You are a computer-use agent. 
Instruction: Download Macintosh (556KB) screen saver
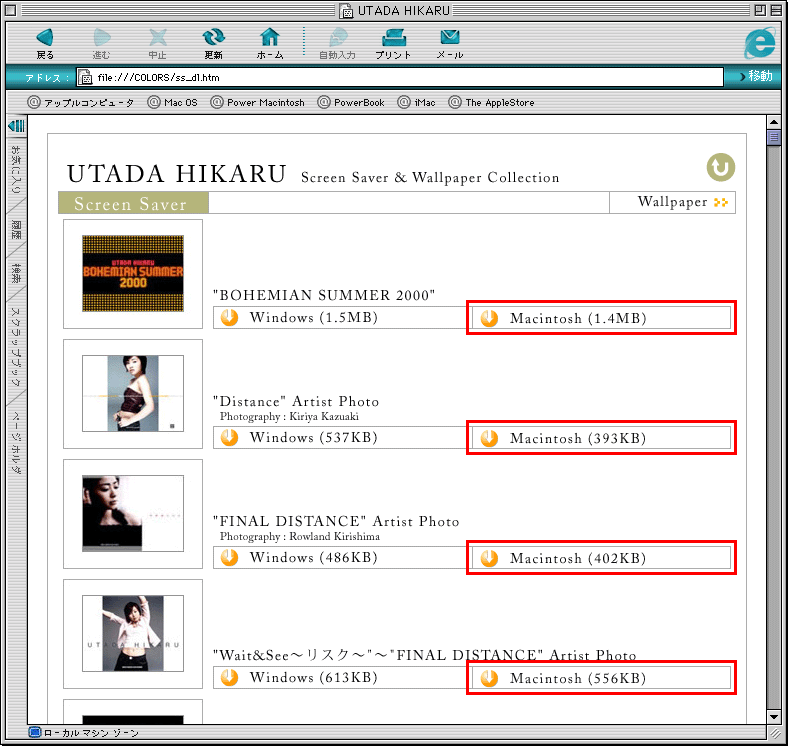[x=601, y=678]
